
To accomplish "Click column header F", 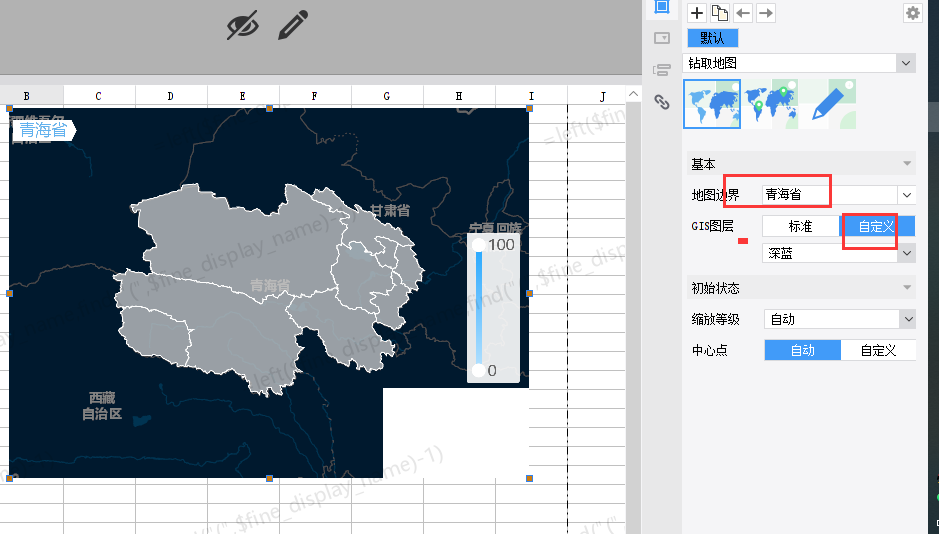I will (x=314, y=96).
